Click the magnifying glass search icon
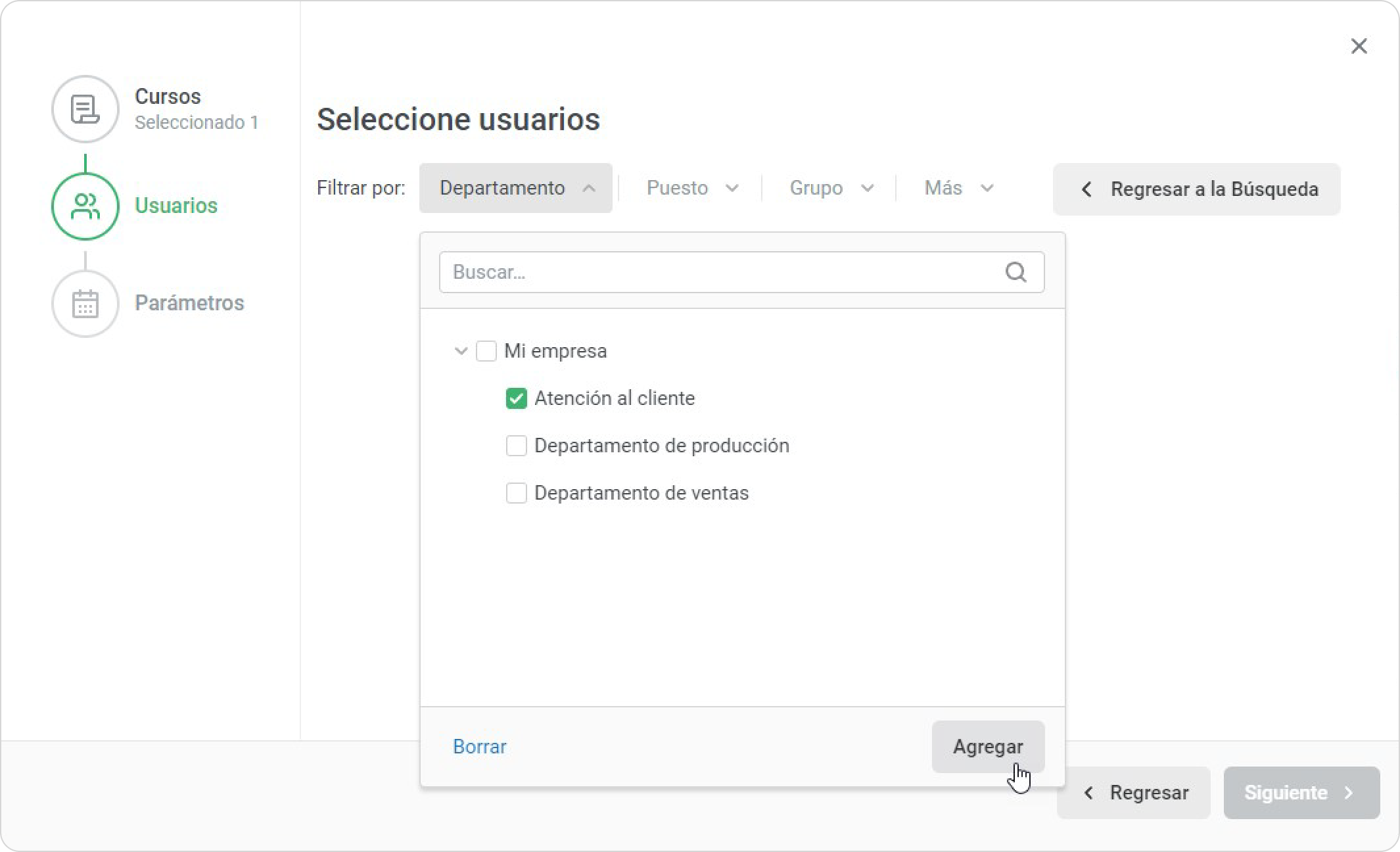Screen dimensions: 1400x852 click(1015, 272)
